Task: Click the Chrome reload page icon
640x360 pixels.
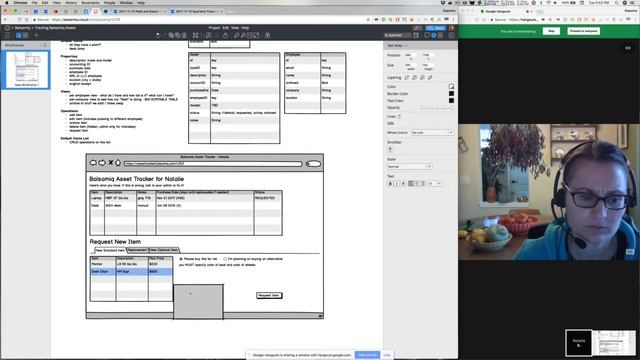Action: coord(19,20)
